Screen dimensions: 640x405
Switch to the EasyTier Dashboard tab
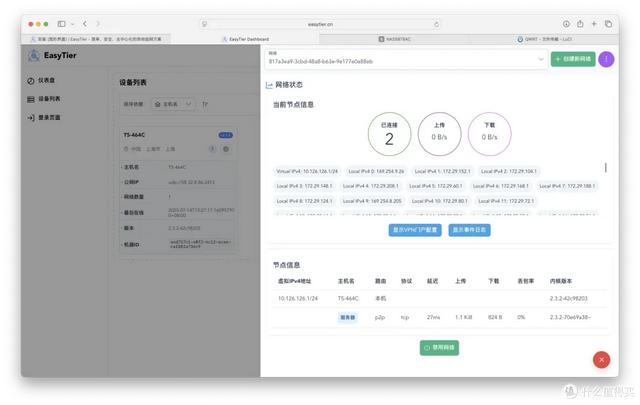[245, 39]
